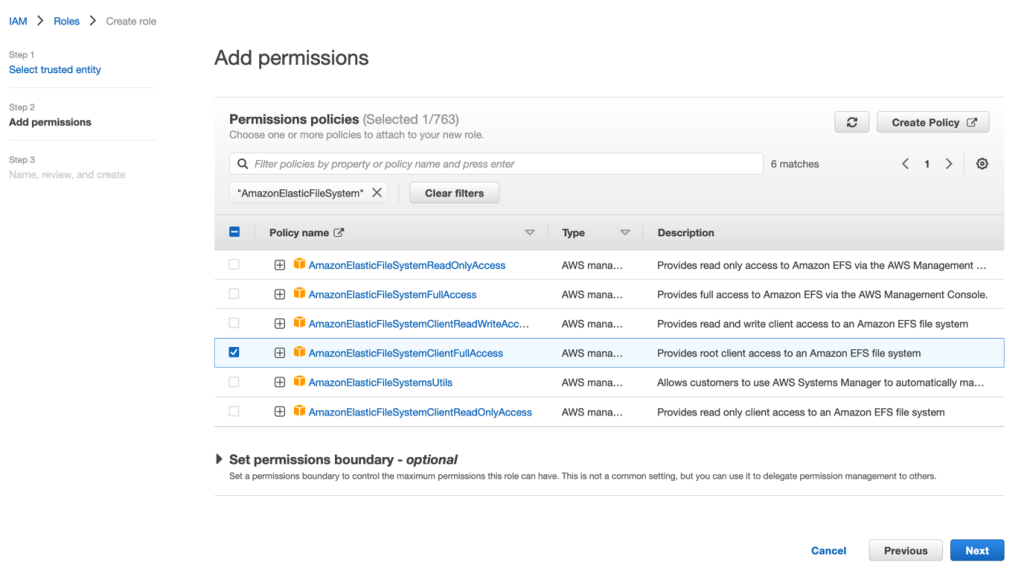Click the Description column header

[686, 232]
